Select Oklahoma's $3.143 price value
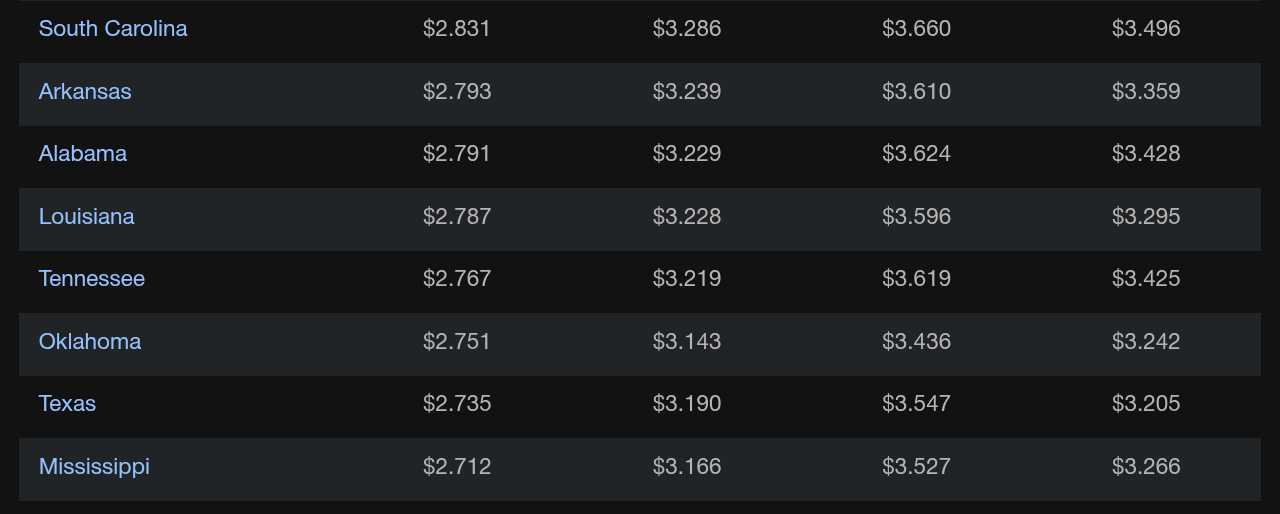 [x=687, y=342]
